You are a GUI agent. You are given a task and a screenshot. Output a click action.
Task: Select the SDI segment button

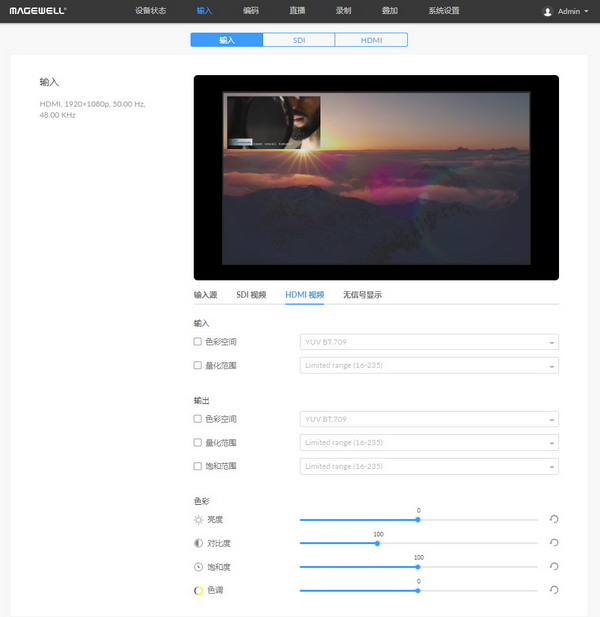pyautogui.click(x=298, y=40)
